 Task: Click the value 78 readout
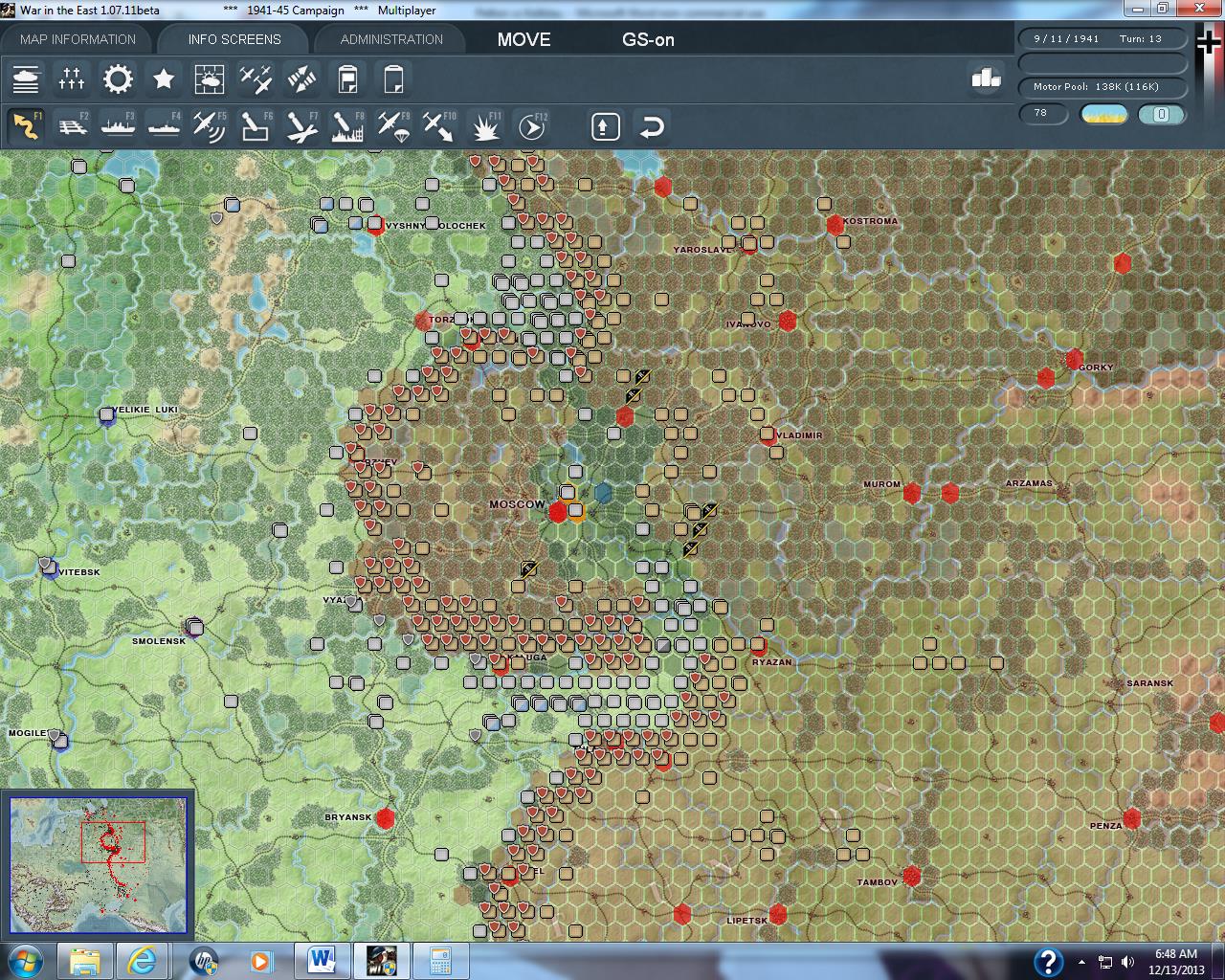pyautogui.click(x=1042, y=113)
